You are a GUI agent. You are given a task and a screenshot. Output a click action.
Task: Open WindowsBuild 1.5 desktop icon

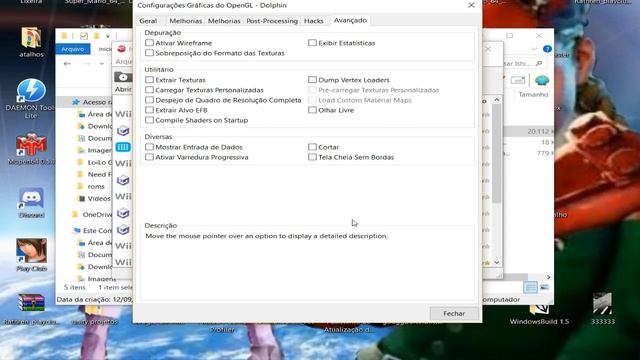pos(539,314)
